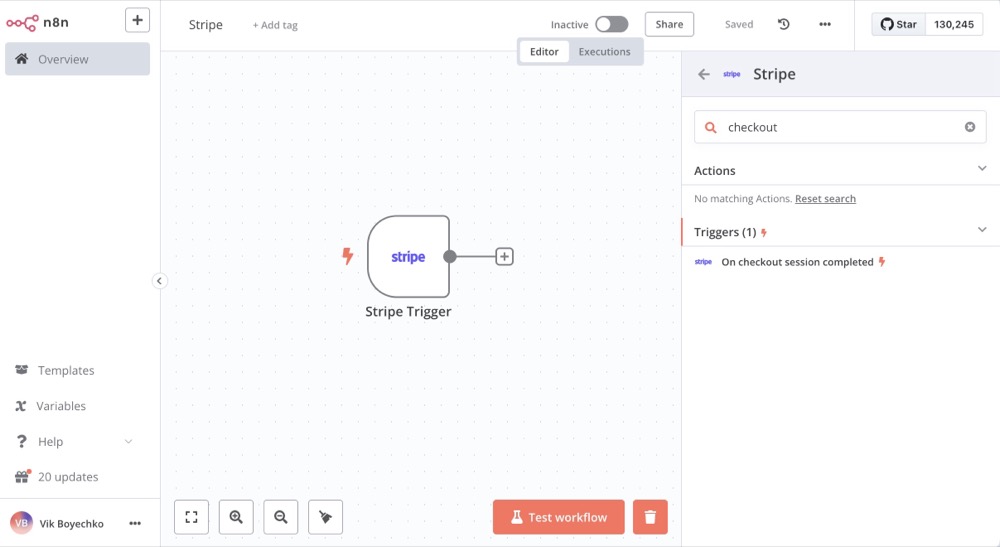Image resolution: width=1000 pixels, height=547 pixels.
Task: Click the Stripe panel header title
Action: 774,74
